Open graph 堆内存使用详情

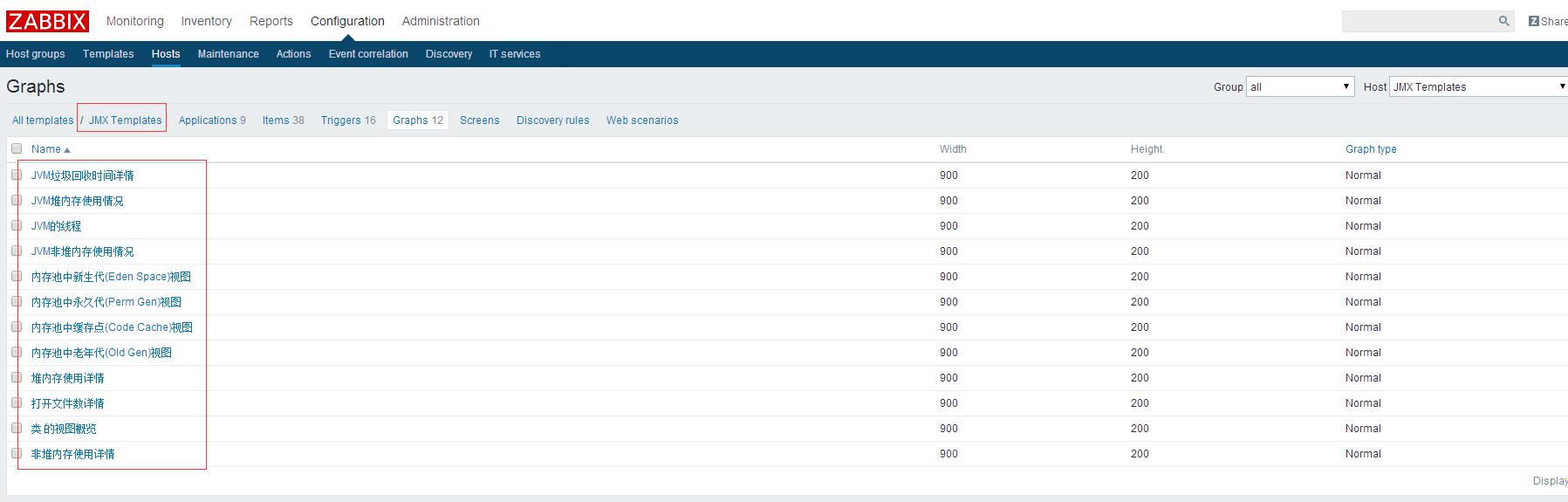click(x=68, y=378)
